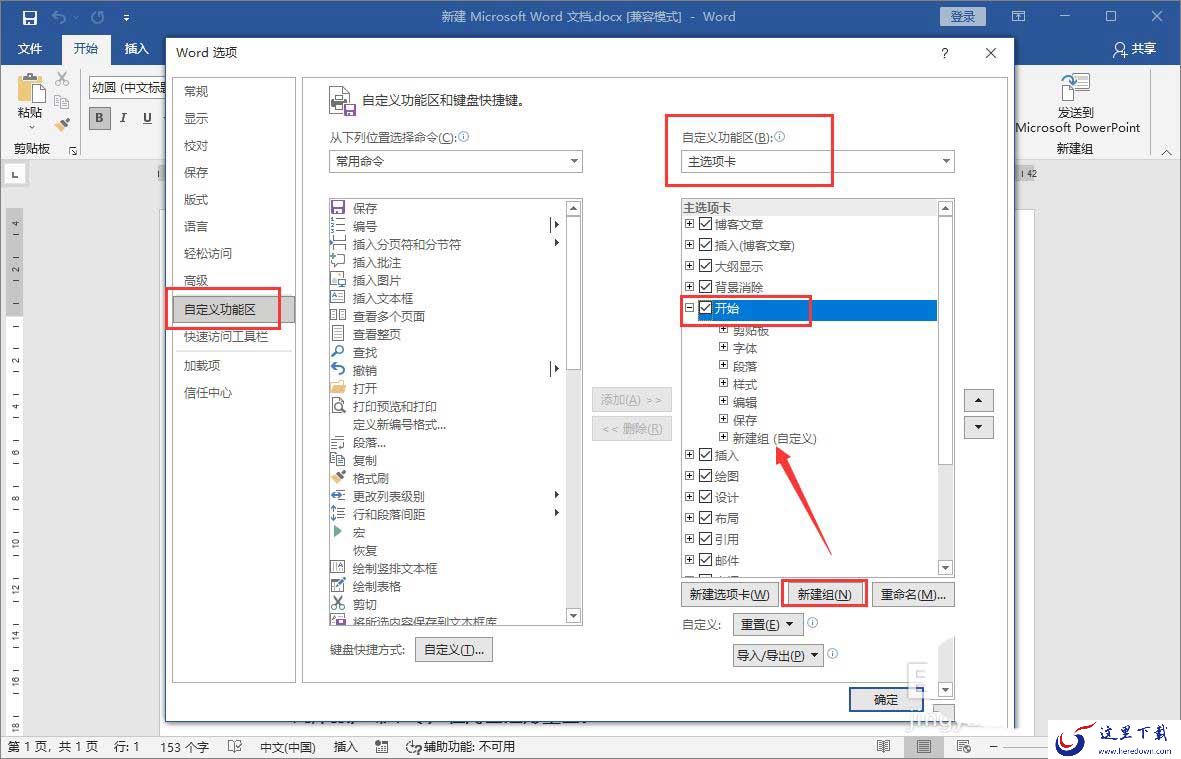1181x759 pixels.
Task: Click the 新建组 button
Action: pos(825,594)
